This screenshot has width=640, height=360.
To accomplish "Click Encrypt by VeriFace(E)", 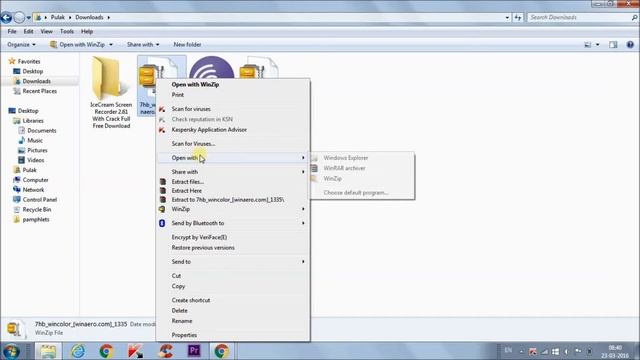I will [x=233, y=237].
